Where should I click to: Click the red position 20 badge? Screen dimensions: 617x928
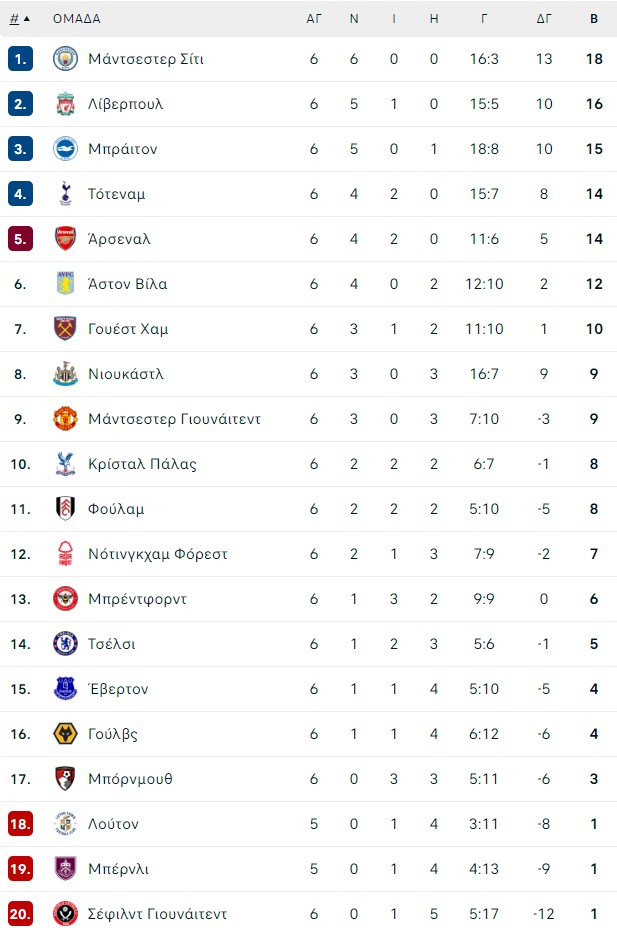click(x=21, y=914)
